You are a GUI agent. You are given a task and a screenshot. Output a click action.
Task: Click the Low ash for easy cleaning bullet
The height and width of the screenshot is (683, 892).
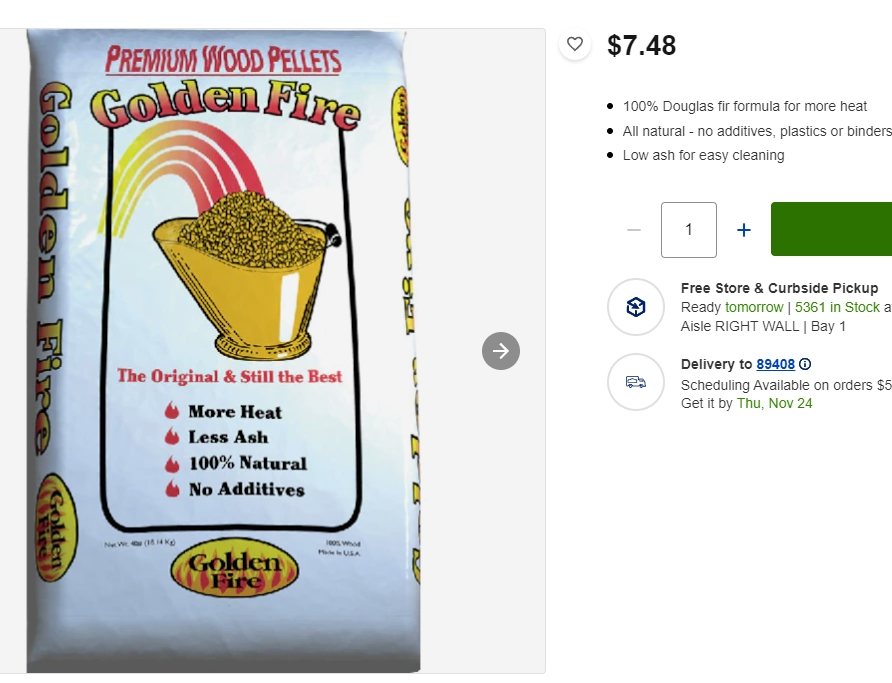point(703,155)
